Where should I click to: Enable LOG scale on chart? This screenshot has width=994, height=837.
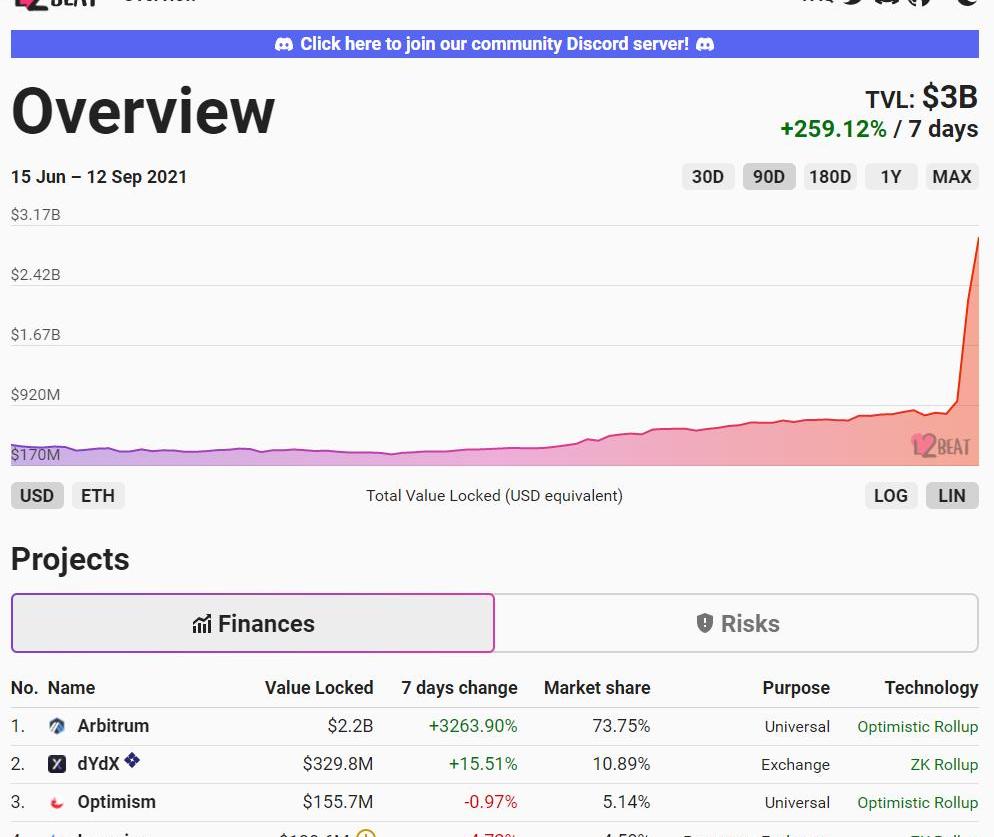[891, 495]
